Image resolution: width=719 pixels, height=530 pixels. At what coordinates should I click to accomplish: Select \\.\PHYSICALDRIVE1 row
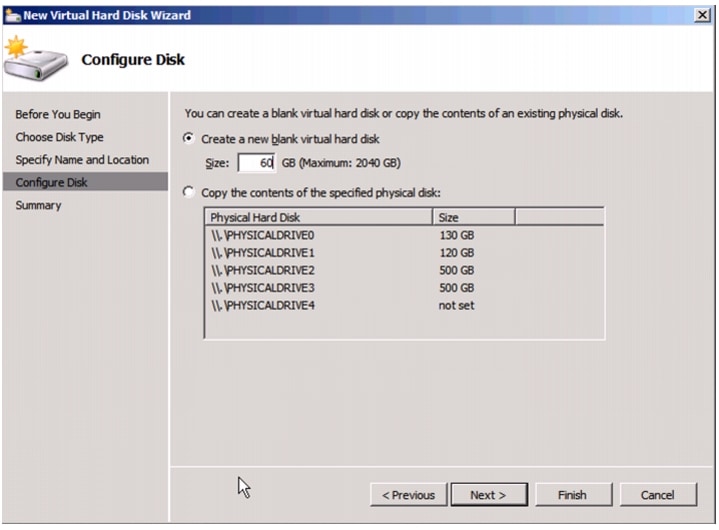404,253
